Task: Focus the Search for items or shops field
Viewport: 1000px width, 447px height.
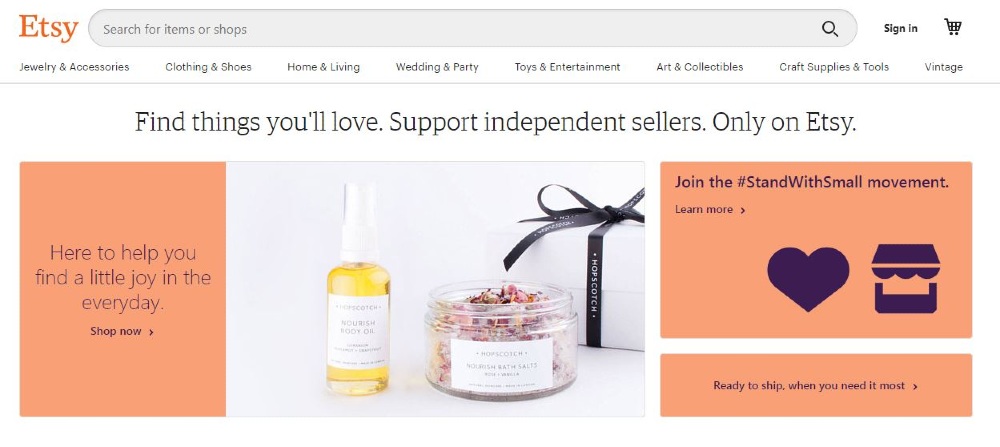Action: (473, 28)
